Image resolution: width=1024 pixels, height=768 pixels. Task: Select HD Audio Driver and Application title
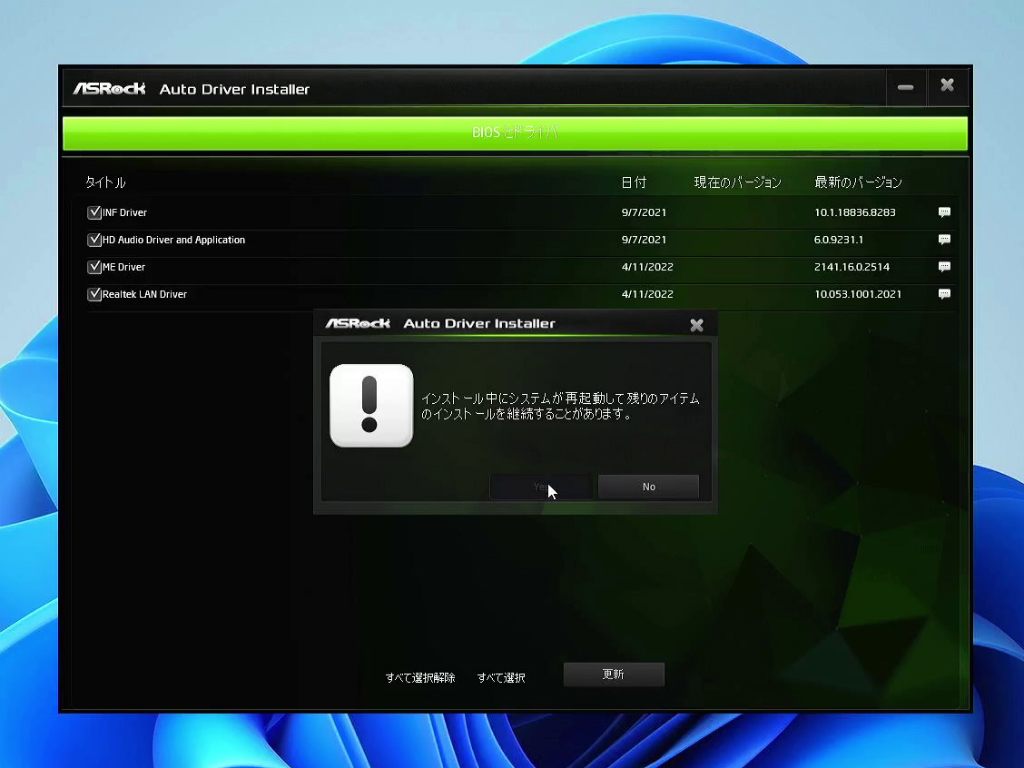coord(174,240)
